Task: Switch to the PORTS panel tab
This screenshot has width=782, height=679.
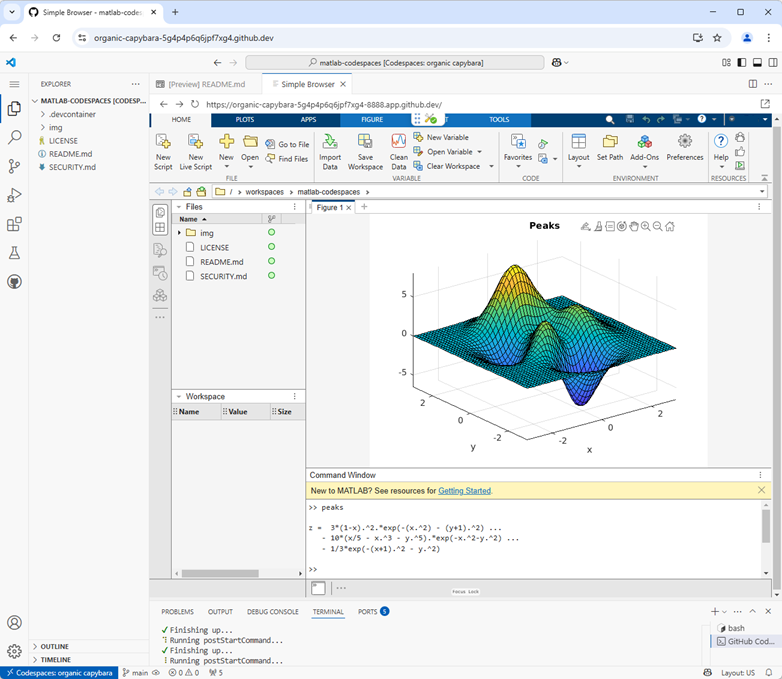Action: pyautogui.click(x=368, y=611)
